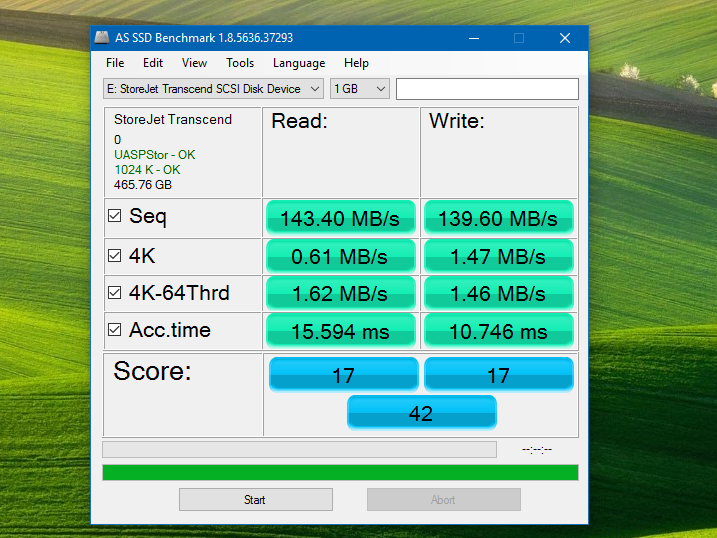Uncheck the Acc.time test checkbox
This screenshot has height=538, width=717.
tap(114, 330)
